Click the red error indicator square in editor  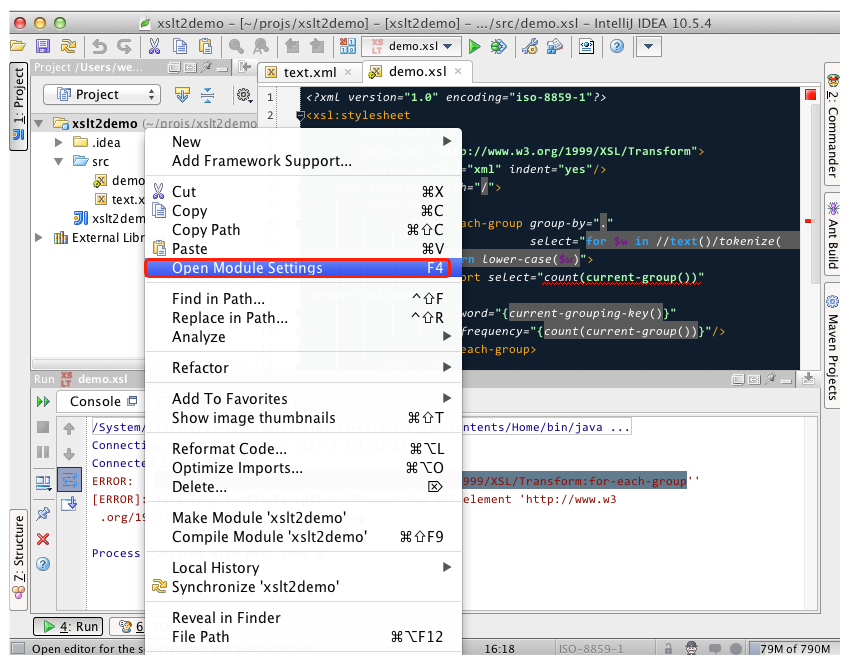tap(810, 95)
